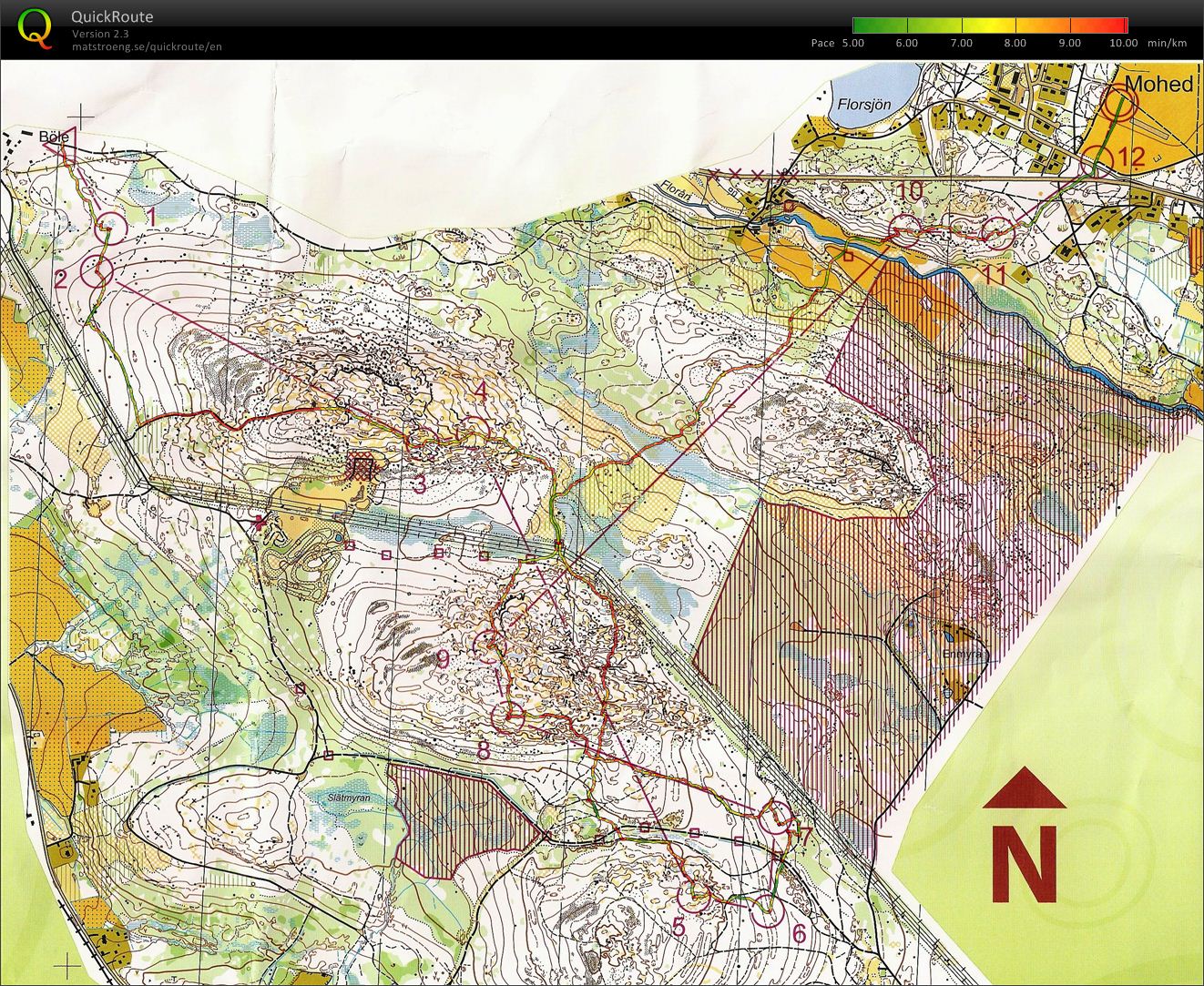
Task: Select the 5.00 pace value
Action: coord(853,43)
